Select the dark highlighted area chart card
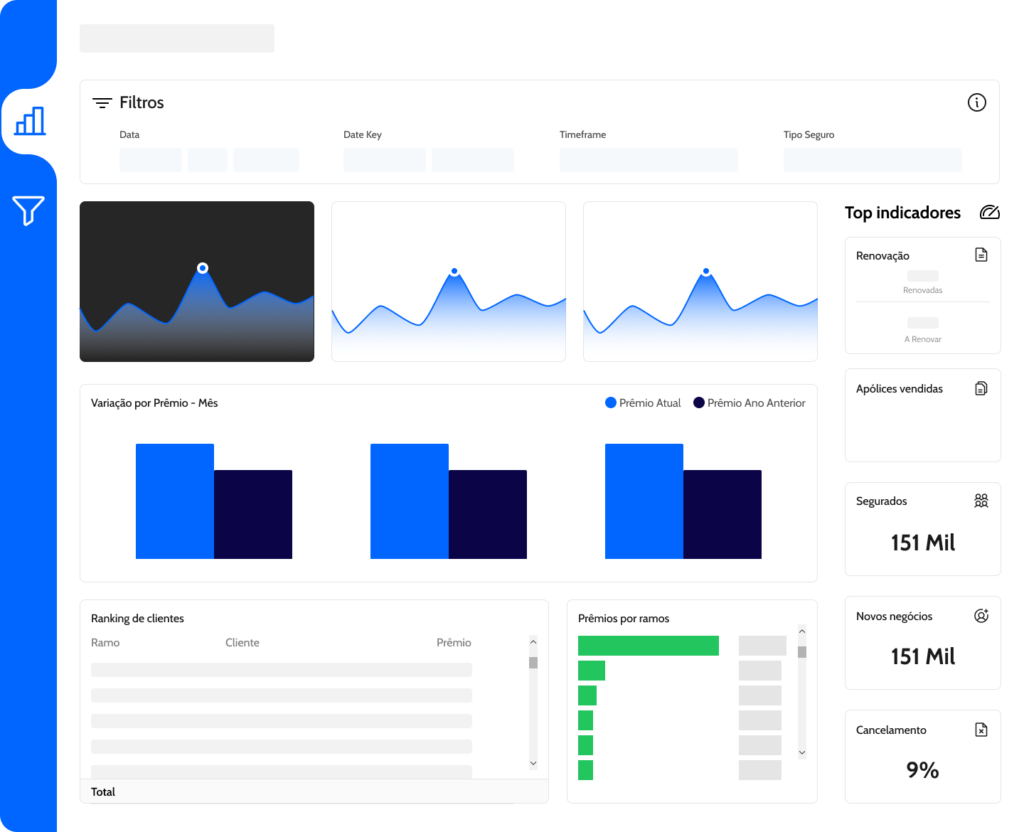This screenshot has width=1024, height=832. click(x=197, y=281)
